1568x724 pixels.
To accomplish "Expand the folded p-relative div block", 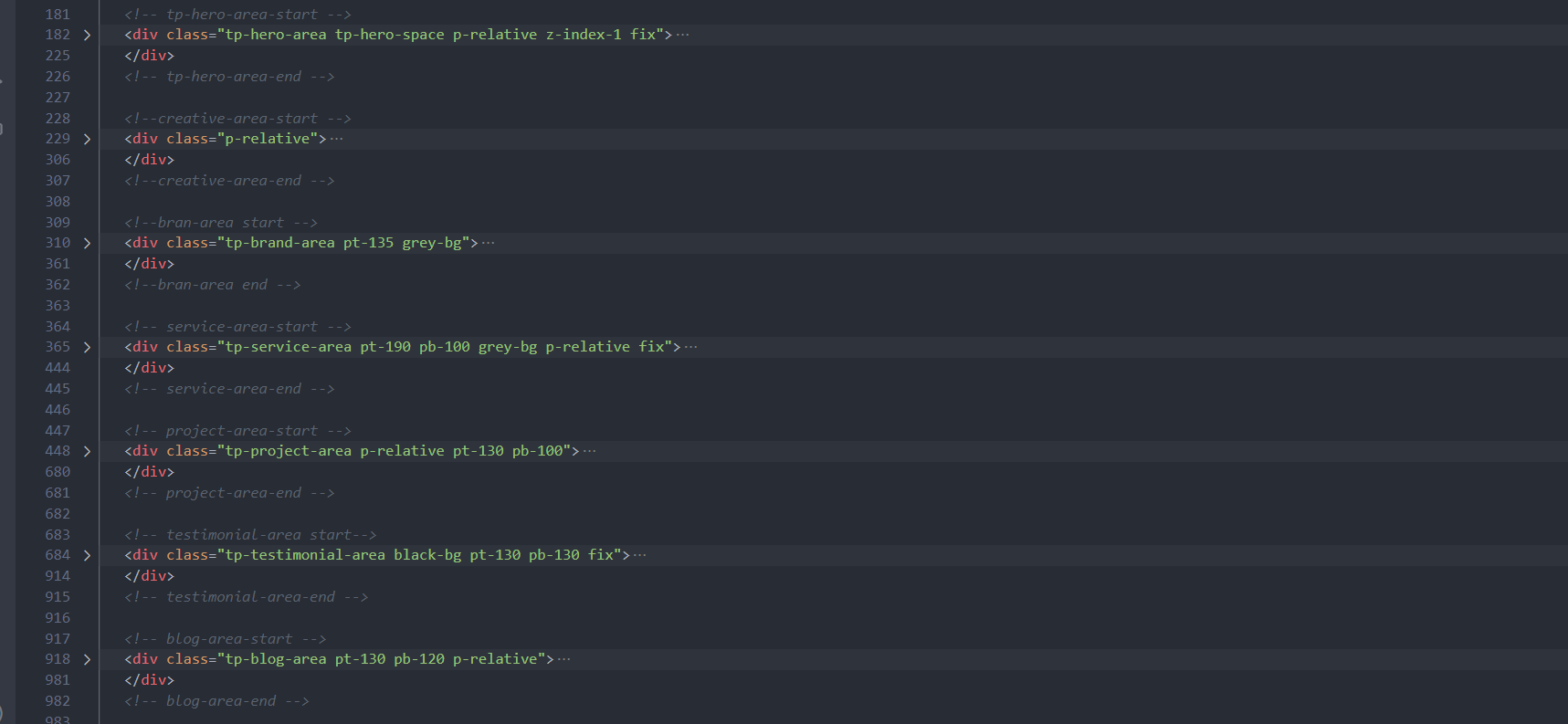I will point(88,139).
